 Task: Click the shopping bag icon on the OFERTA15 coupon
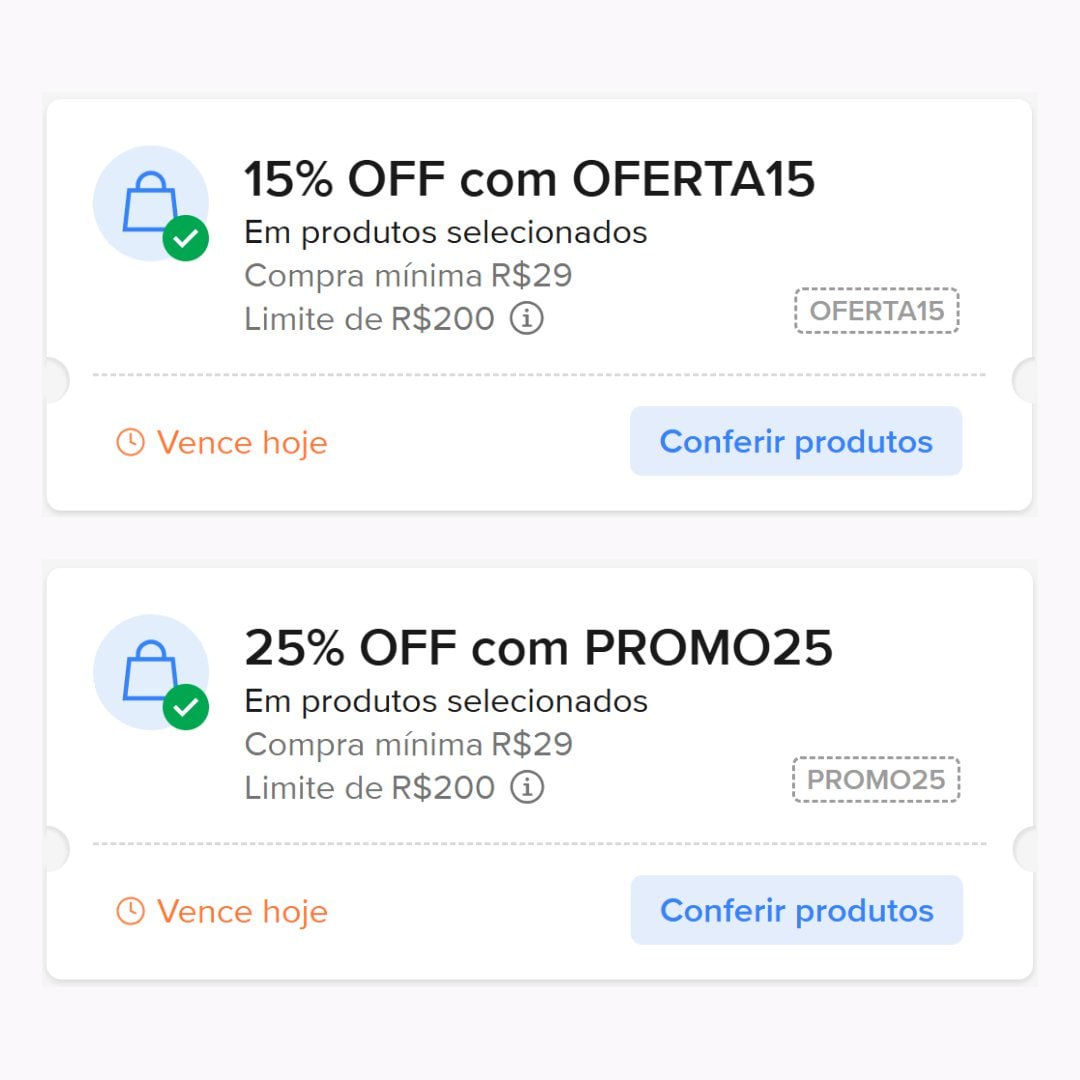(149, 201)
